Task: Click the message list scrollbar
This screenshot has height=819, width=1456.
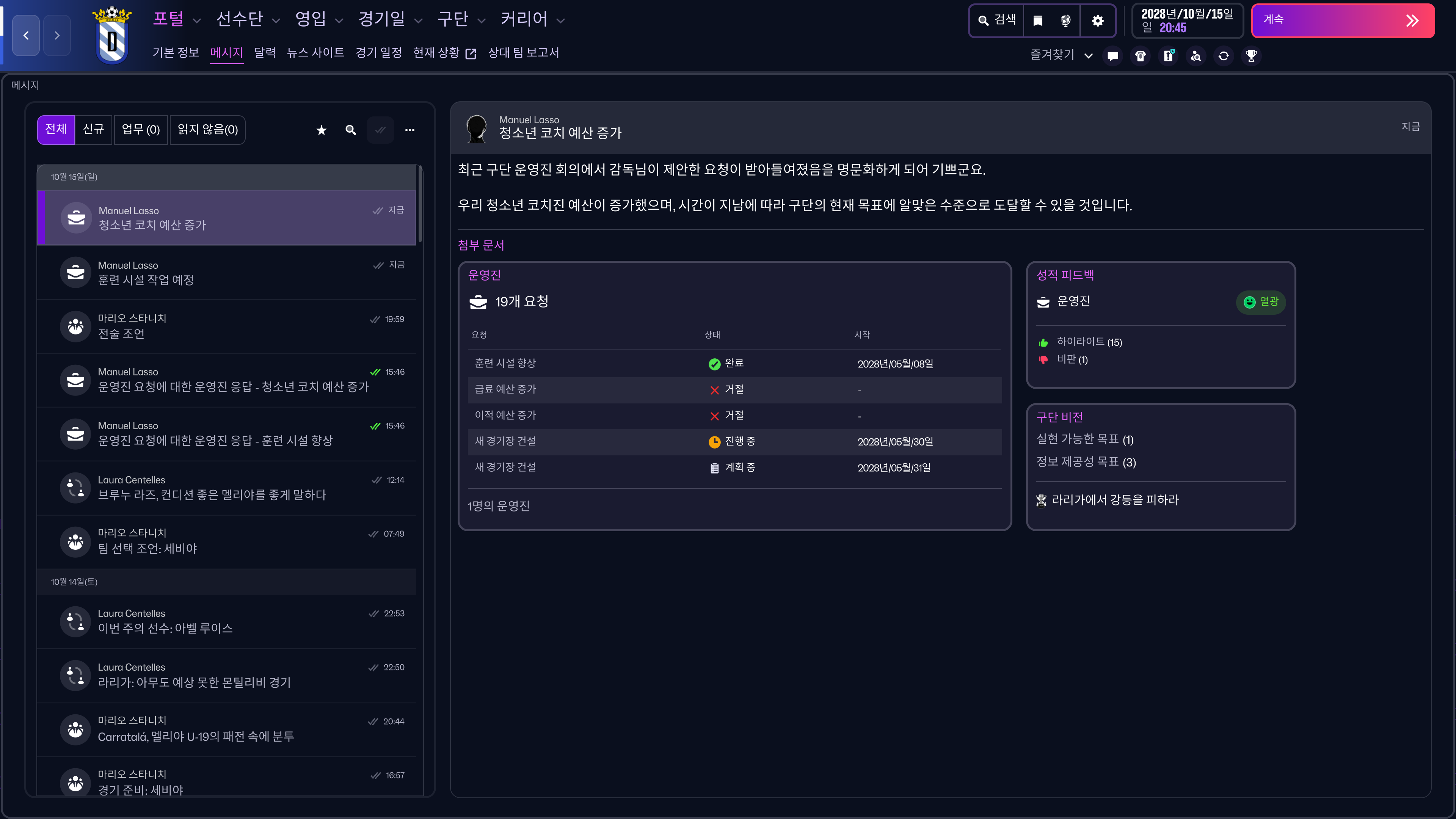Action: coord(420,204)
